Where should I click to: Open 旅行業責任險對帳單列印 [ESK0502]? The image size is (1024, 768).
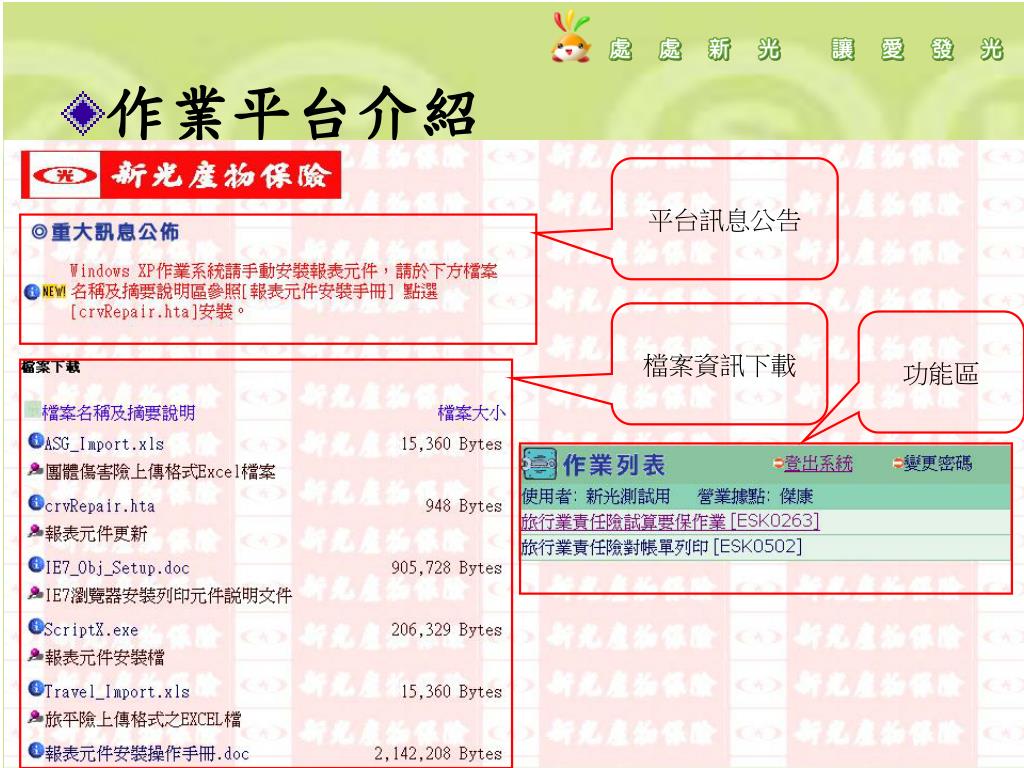[x=662, y=546]
